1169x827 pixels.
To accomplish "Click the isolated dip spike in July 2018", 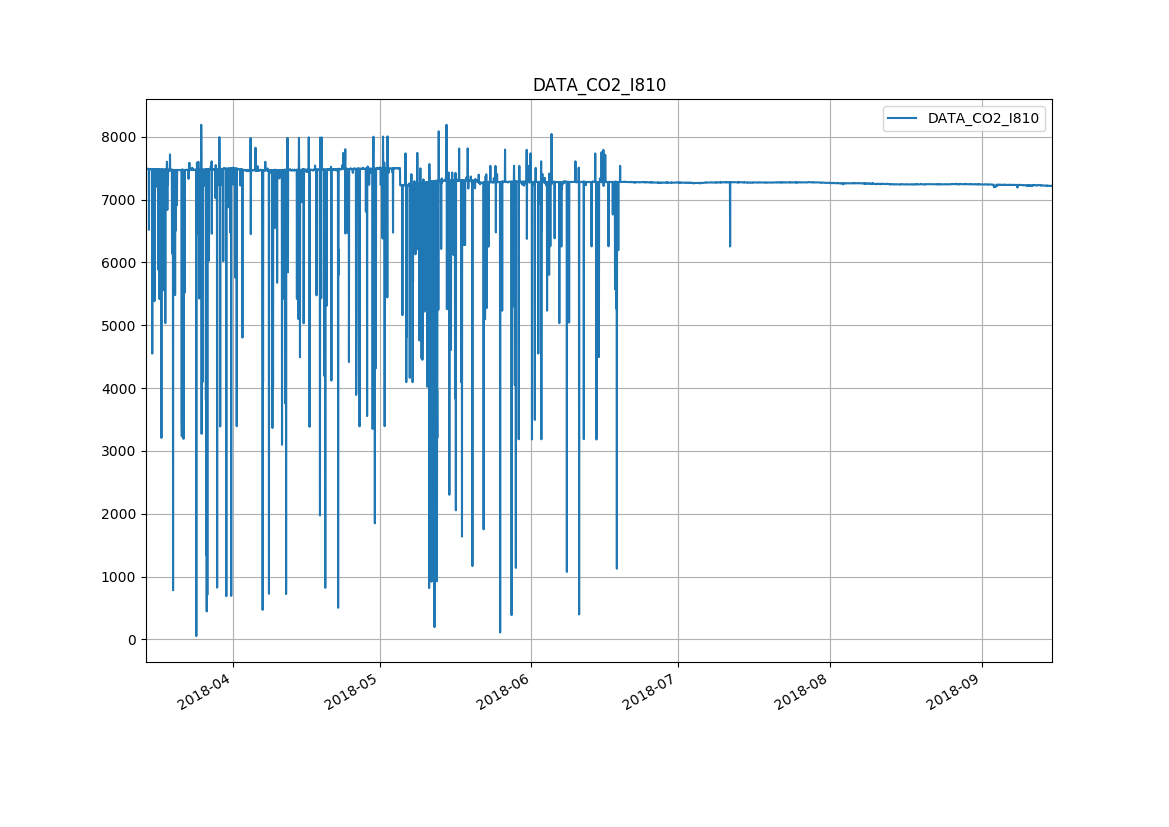I will (730, 220).
